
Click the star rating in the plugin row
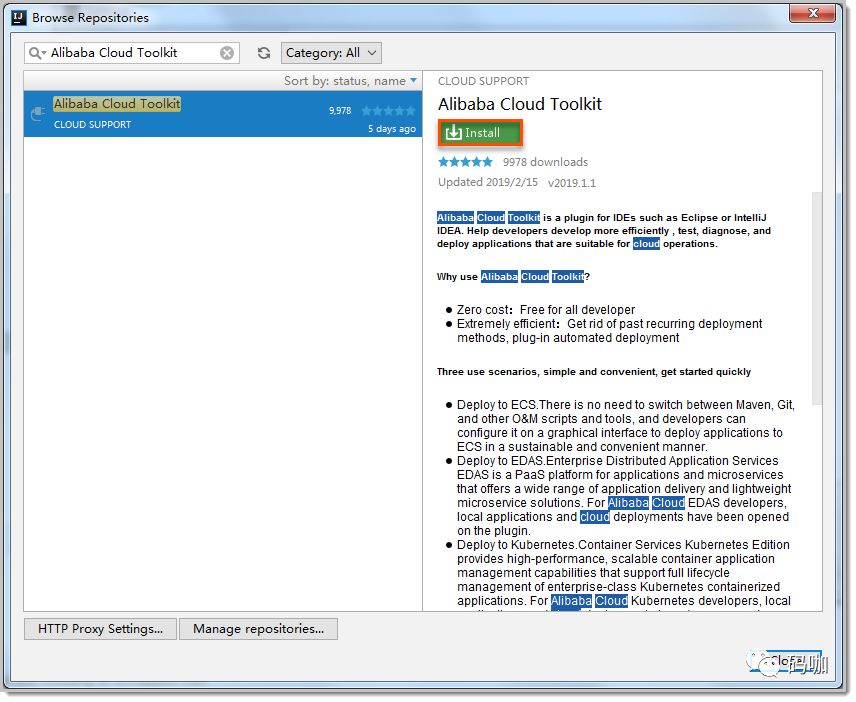[388, 111]
